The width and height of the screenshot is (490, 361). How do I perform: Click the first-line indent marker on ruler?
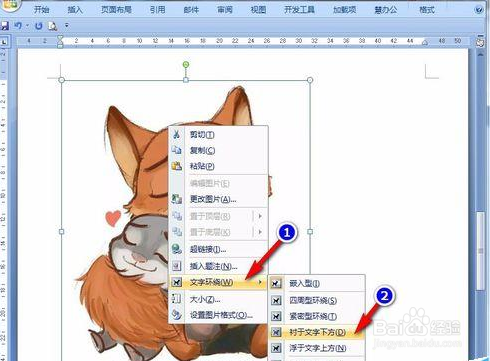60,38
